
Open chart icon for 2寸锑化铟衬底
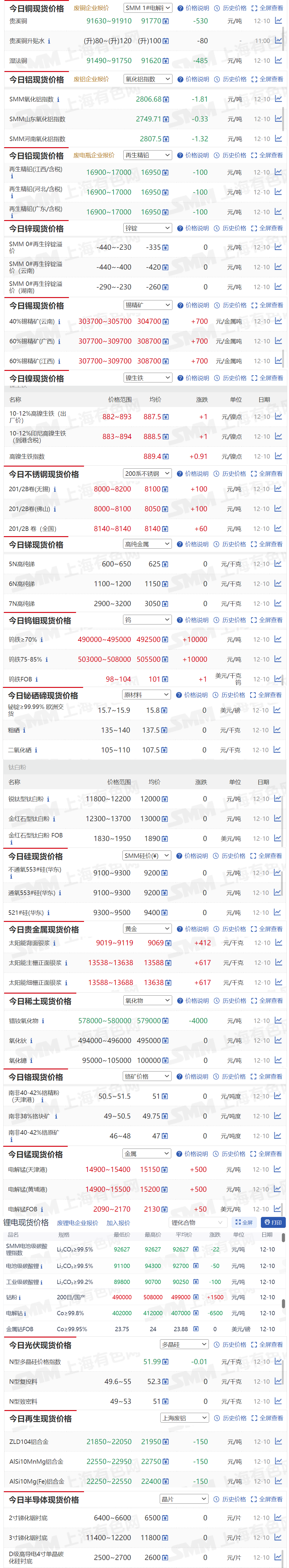[x=278, y=1517]
